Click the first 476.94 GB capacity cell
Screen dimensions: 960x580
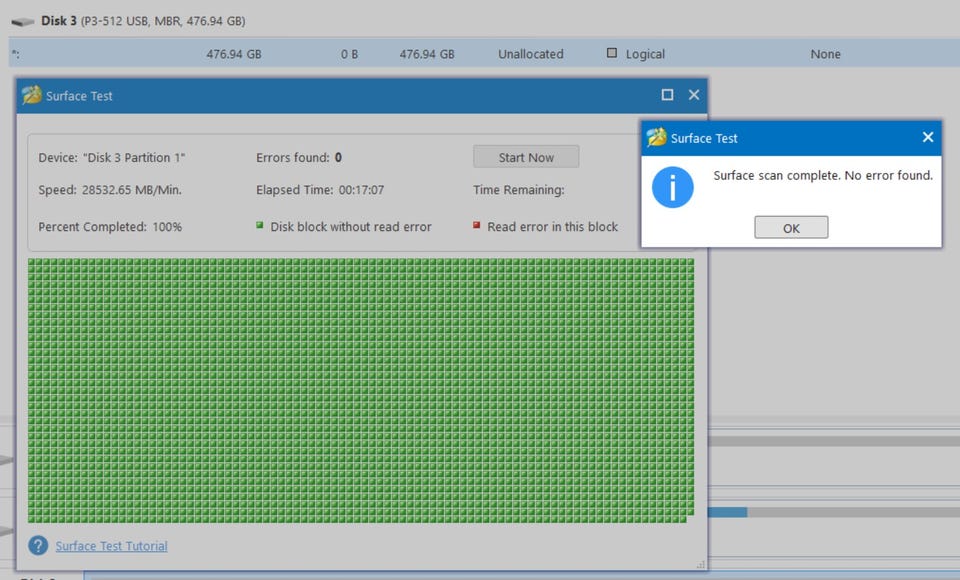click(x=234, y=54)
